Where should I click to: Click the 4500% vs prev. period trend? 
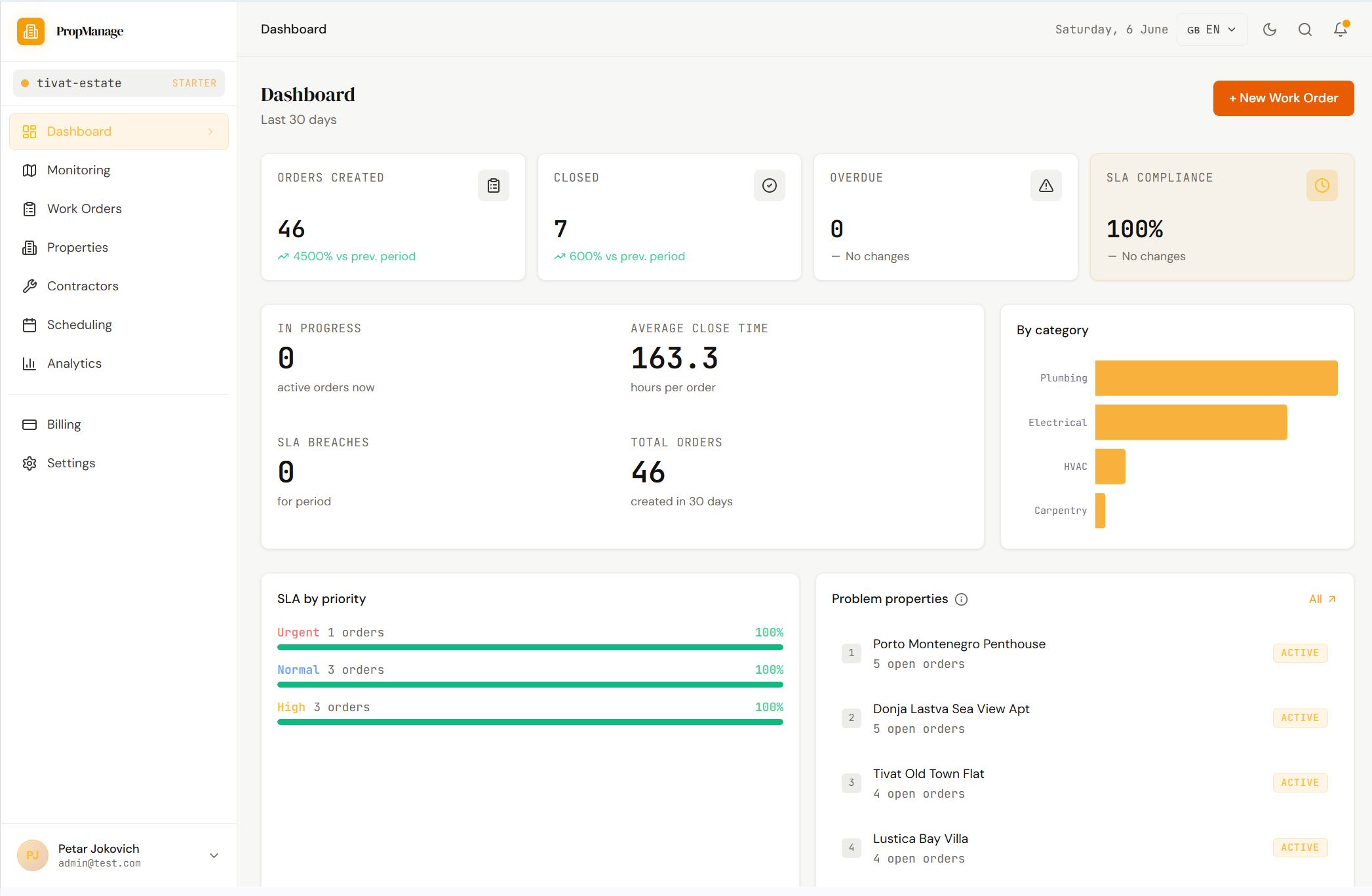(347, 256)
